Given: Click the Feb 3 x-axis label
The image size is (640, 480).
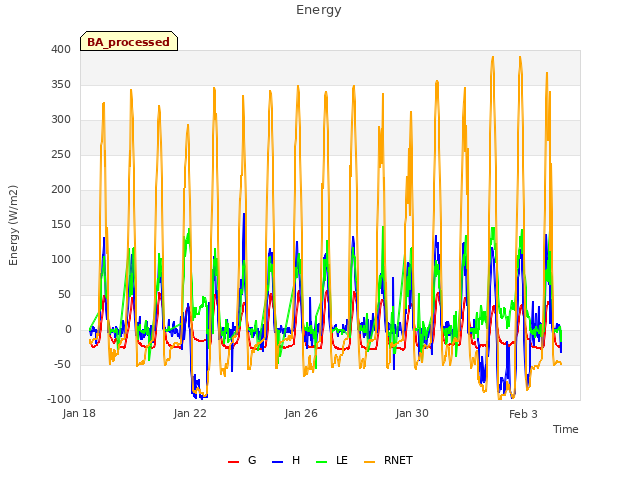Looking at the screenshot, I should [523, 414].
